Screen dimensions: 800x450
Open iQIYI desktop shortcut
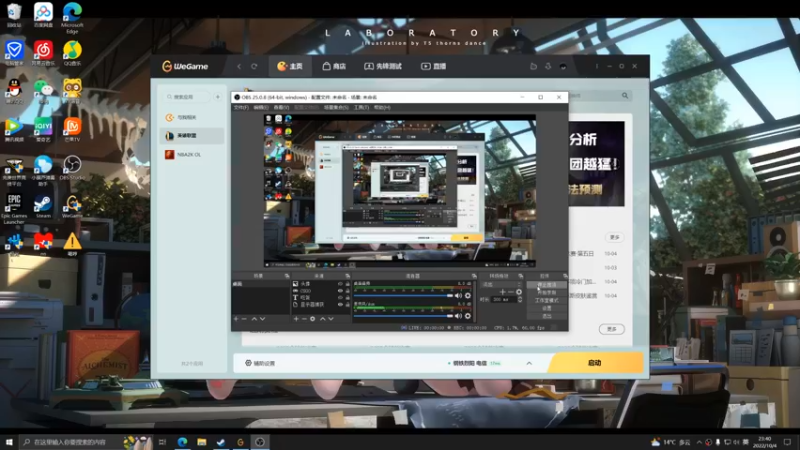43,129
